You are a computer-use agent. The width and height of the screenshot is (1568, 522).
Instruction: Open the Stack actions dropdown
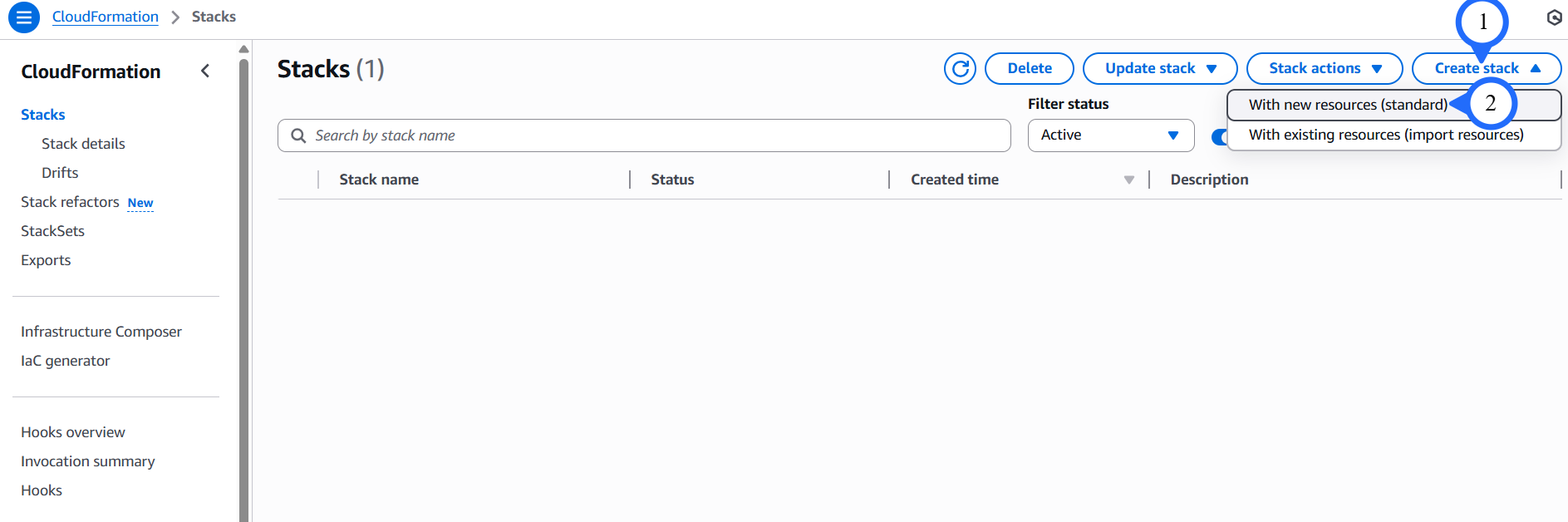click(x=1325, y=68)
